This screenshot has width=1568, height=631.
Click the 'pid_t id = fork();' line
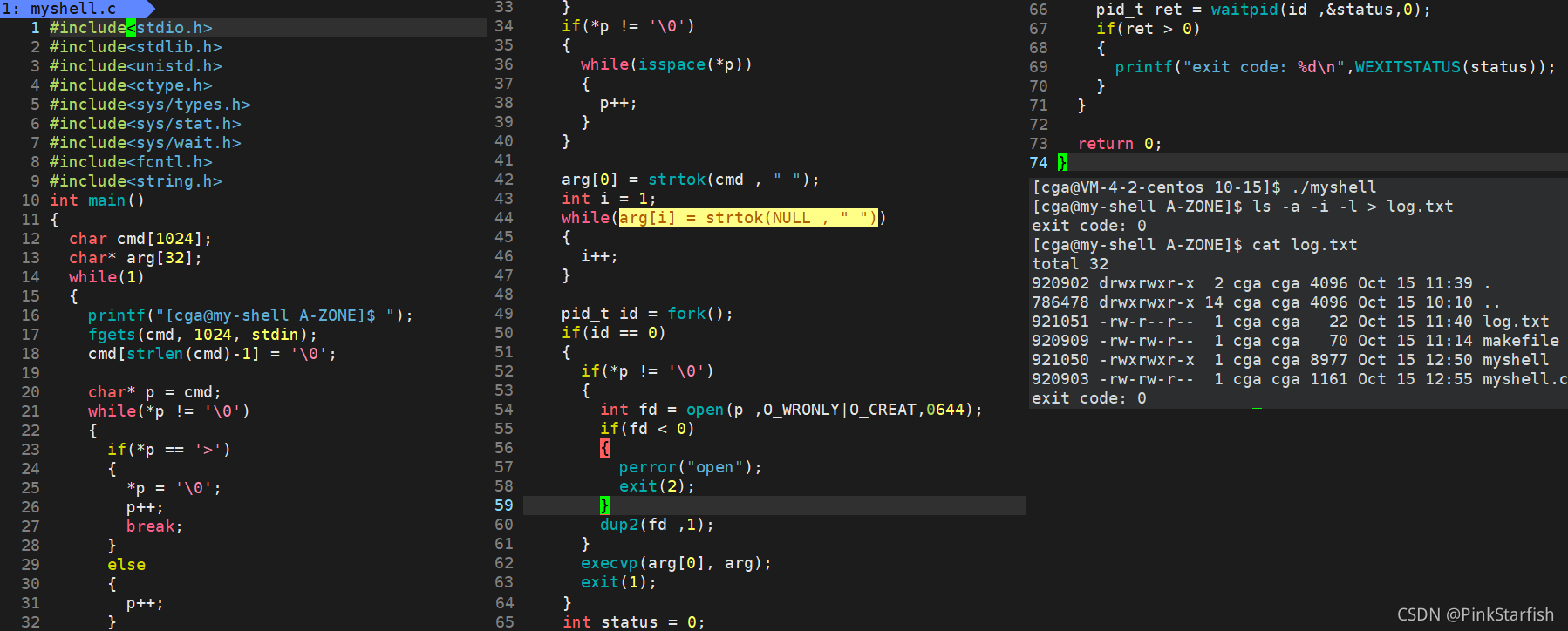pyautogui.click(x=647, y=314)
